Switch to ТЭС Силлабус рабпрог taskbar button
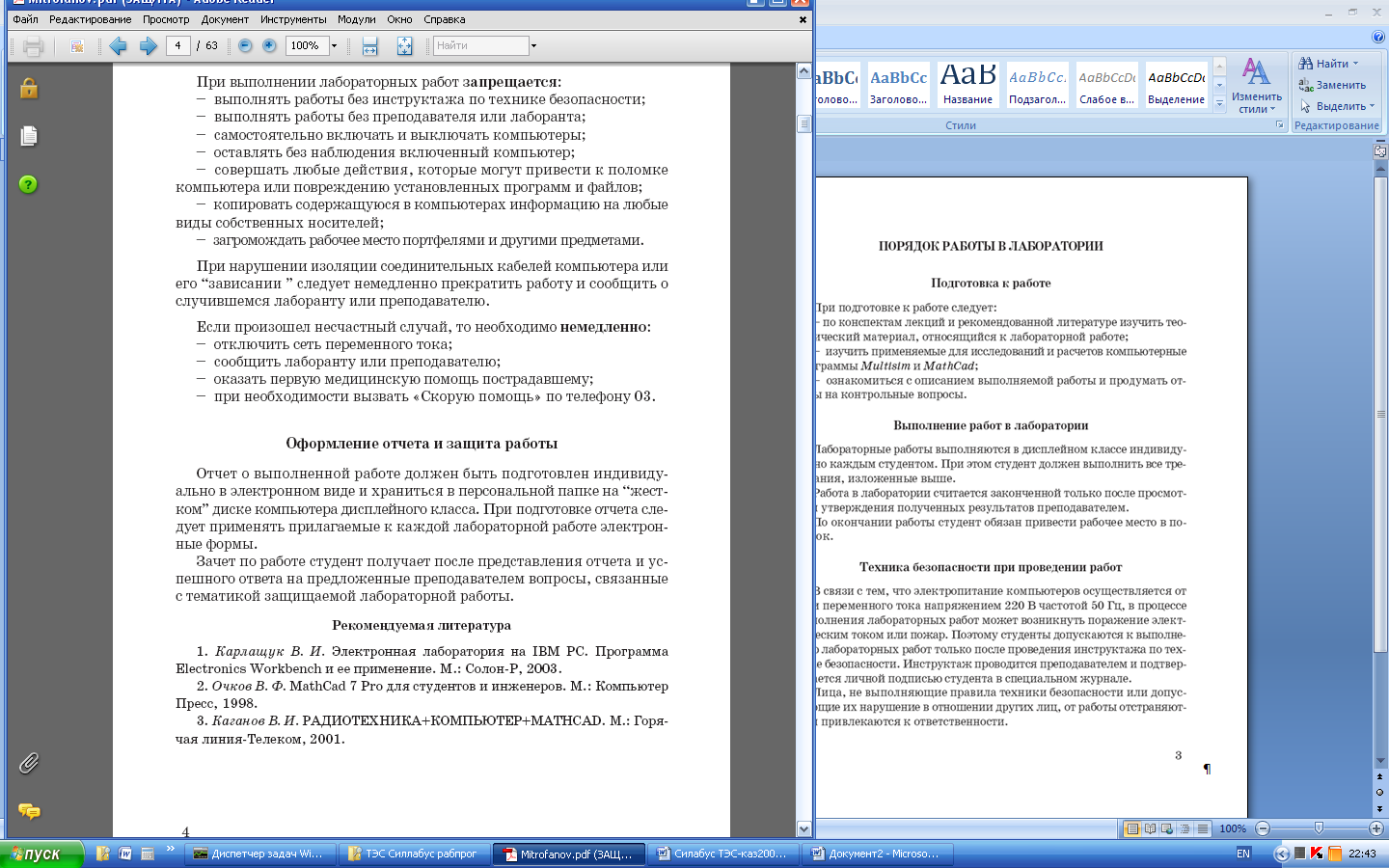This screenshot has width=1389, height=868. point(416,854)
